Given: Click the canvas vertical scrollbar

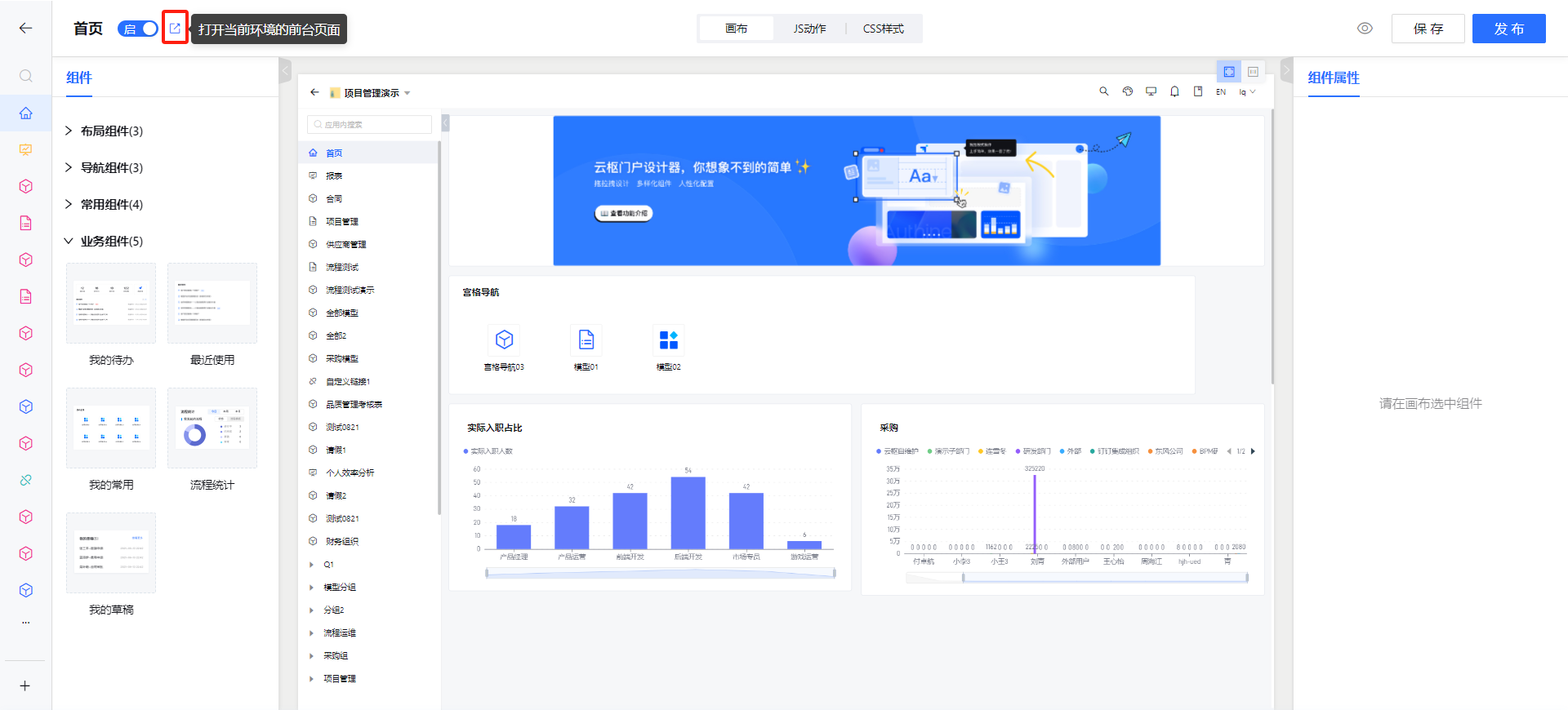Looking at the screenshot, I should point(1272,246).
